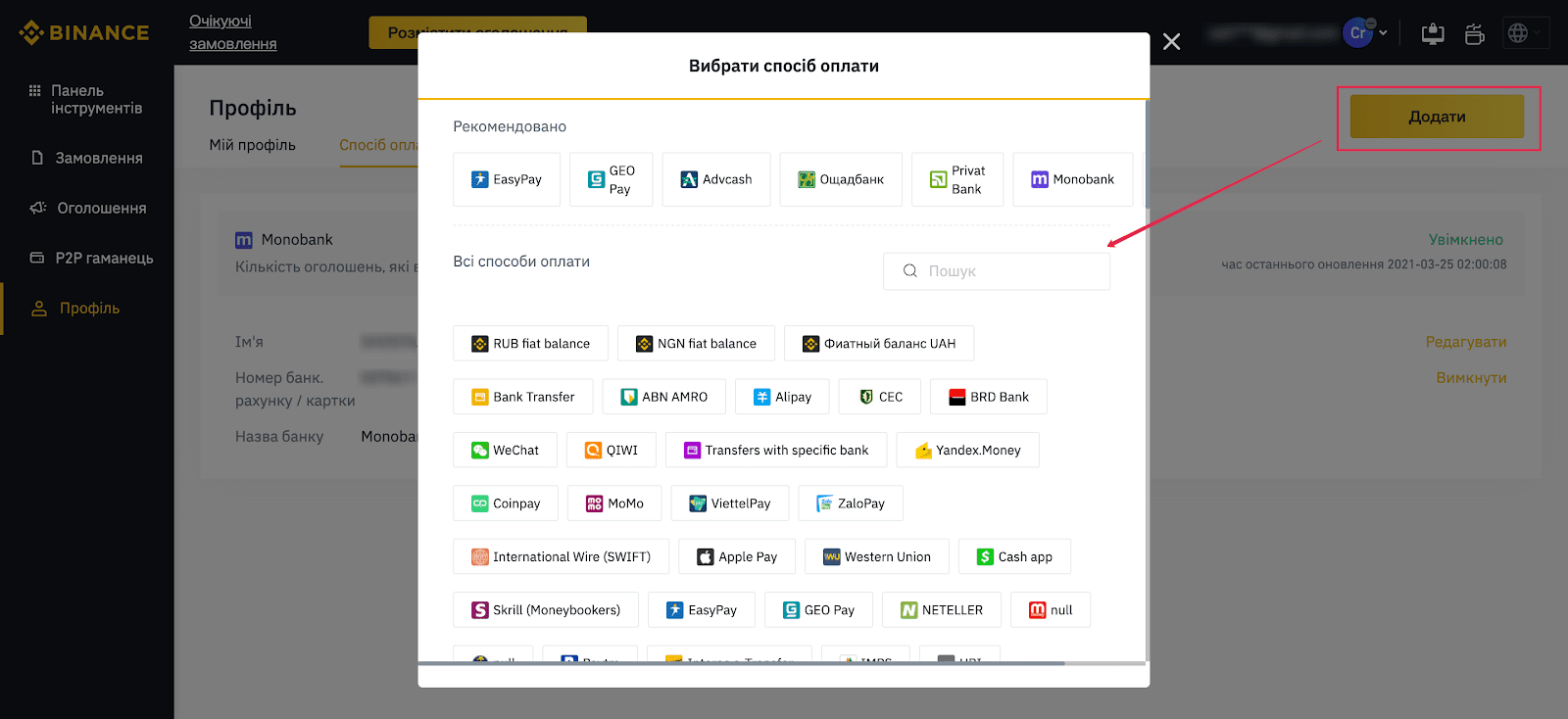Select QIWI payment method
The width and height of the screenshot is (1568, 719).
(x=612, y=451)
